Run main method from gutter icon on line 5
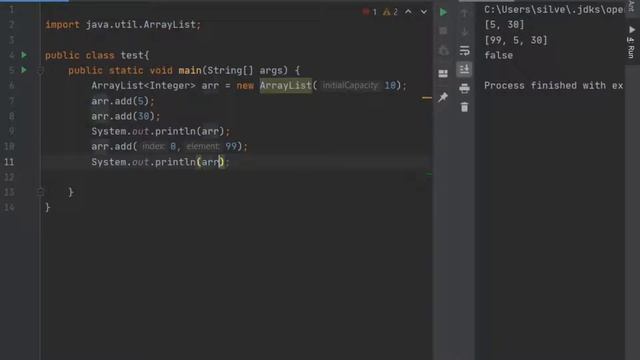 24,70
